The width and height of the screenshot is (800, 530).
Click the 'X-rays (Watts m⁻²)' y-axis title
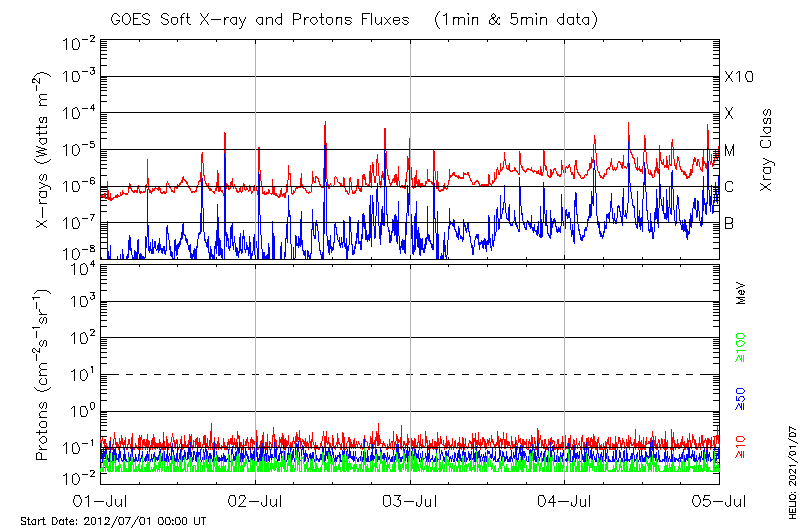click(x=44, y=150)
